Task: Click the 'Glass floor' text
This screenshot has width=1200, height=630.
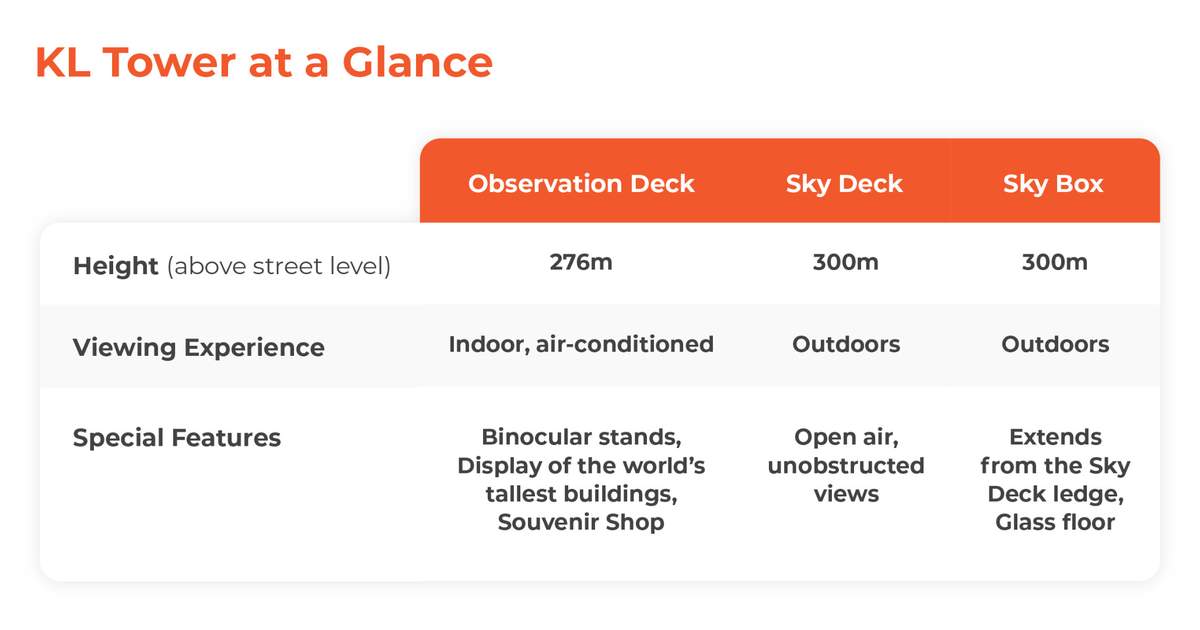Action: point(1055,522)
